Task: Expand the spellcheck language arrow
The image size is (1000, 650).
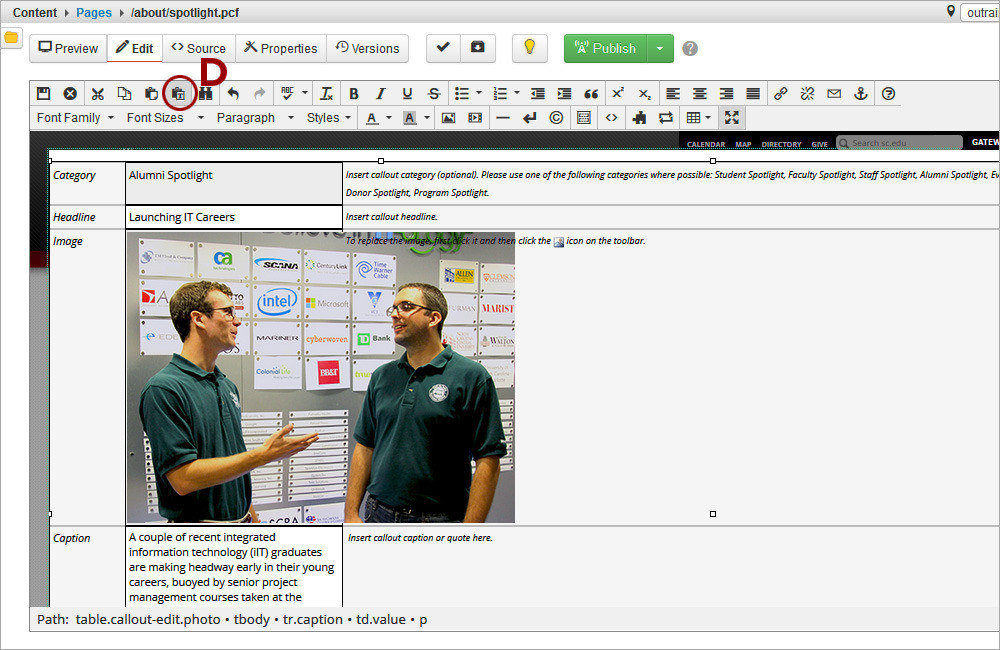Action: click(x=305, y=94)
